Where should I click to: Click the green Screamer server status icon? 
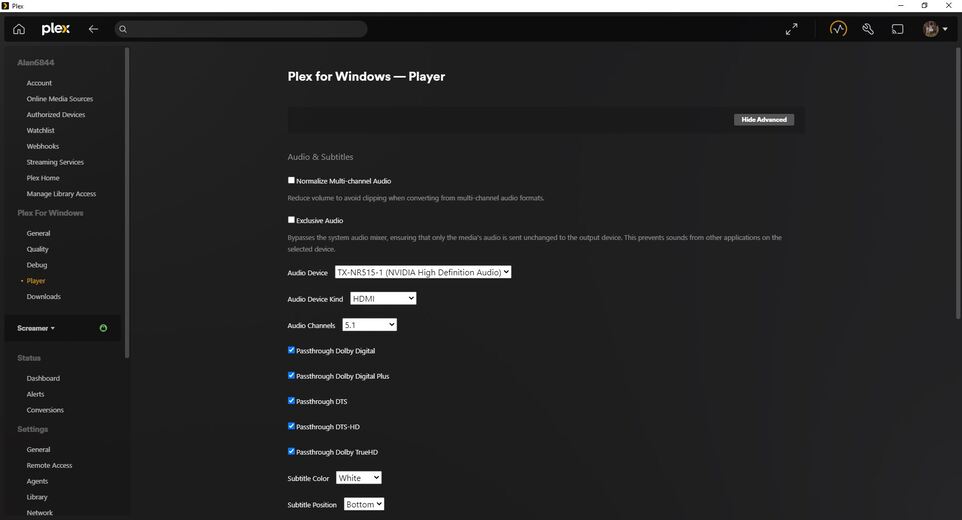click(103, 328)
